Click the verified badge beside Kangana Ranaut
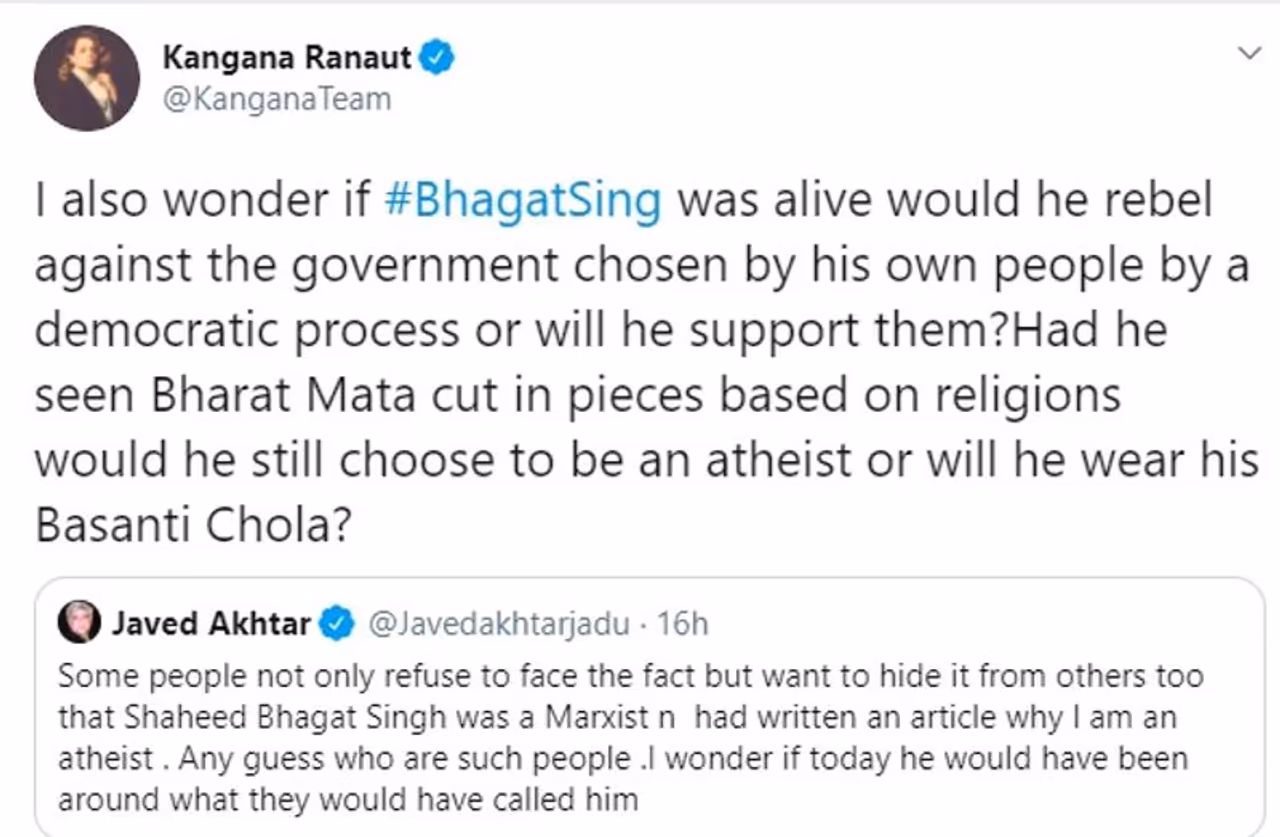1280x837 pixels. tap(437, 57)
